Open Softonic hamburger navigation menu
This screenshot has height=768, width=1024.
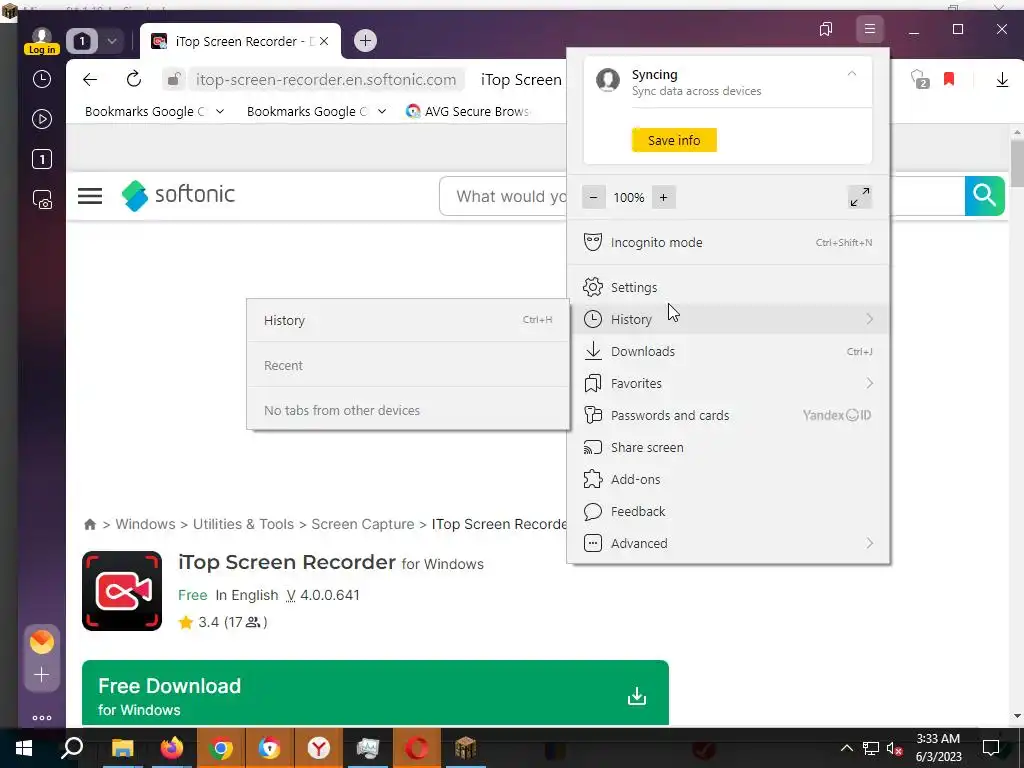coord(90,196)
